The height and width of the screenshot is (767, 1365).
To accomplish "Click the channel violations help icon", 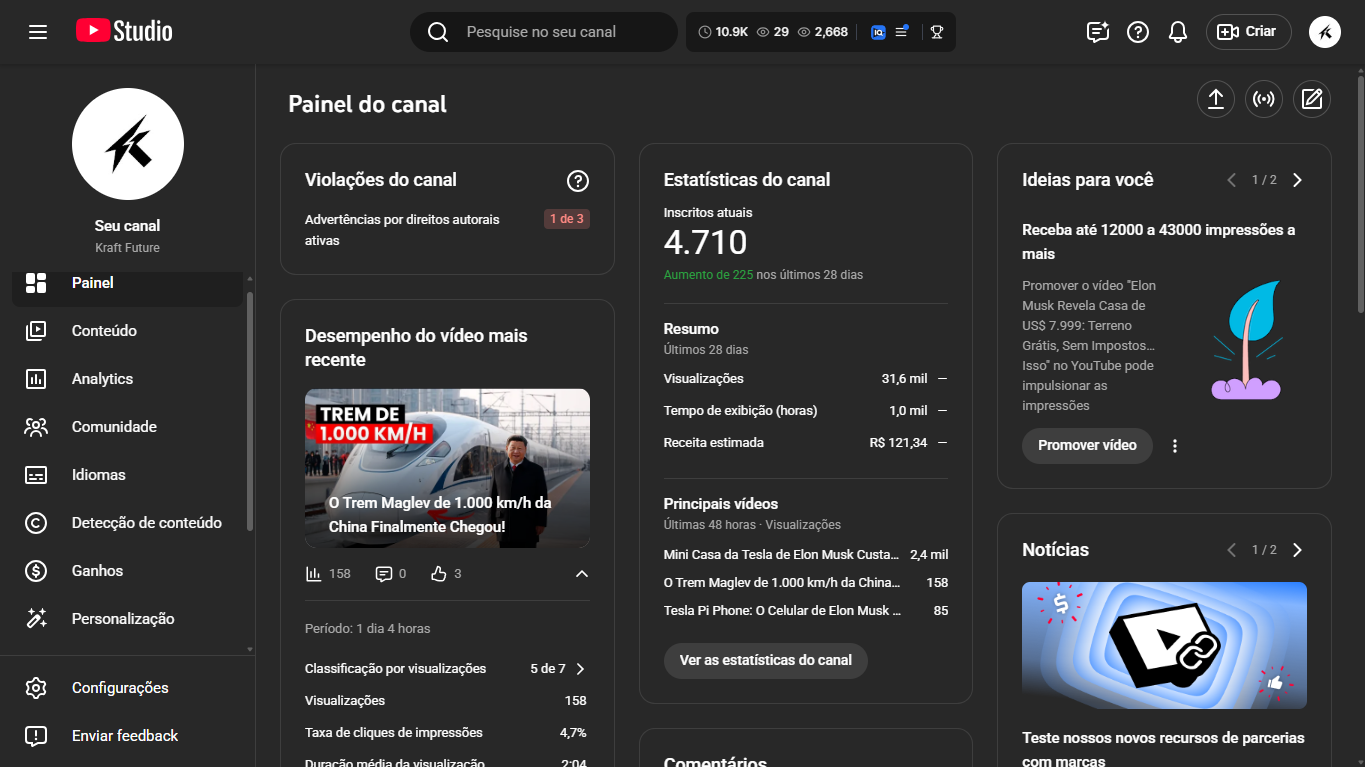I will coord(578,181).
